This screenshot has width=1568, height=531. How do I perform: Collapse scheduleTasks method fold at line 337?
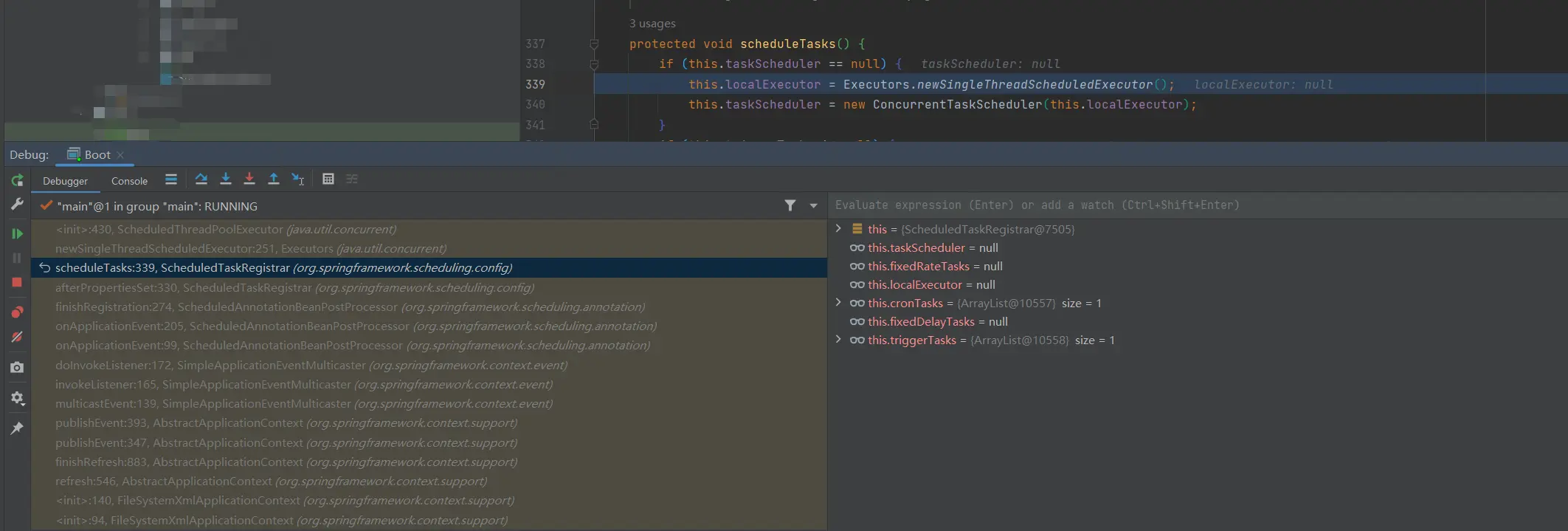tap(594, 44)
